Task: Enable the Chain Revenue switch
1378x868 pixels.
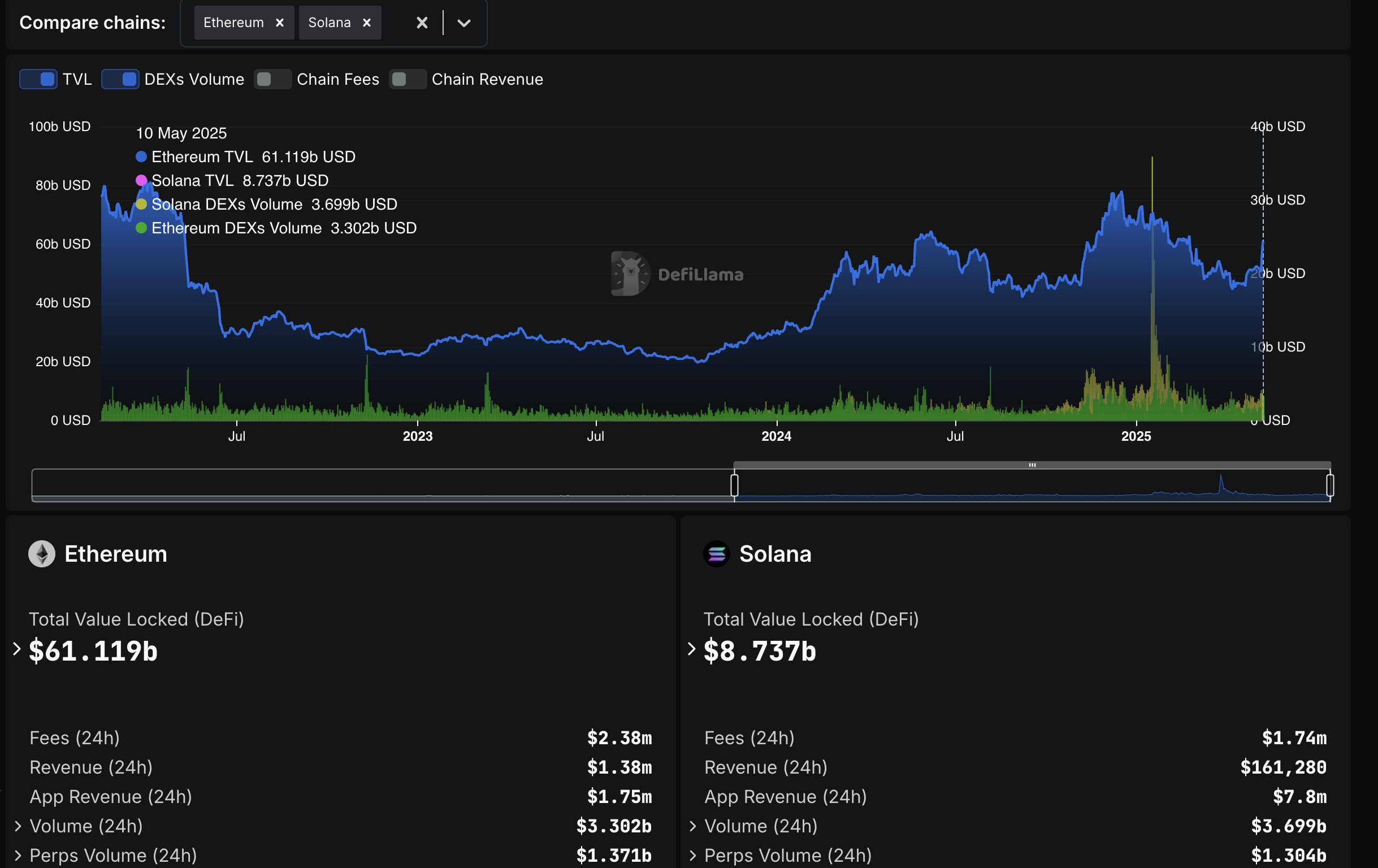Action: 408,79
